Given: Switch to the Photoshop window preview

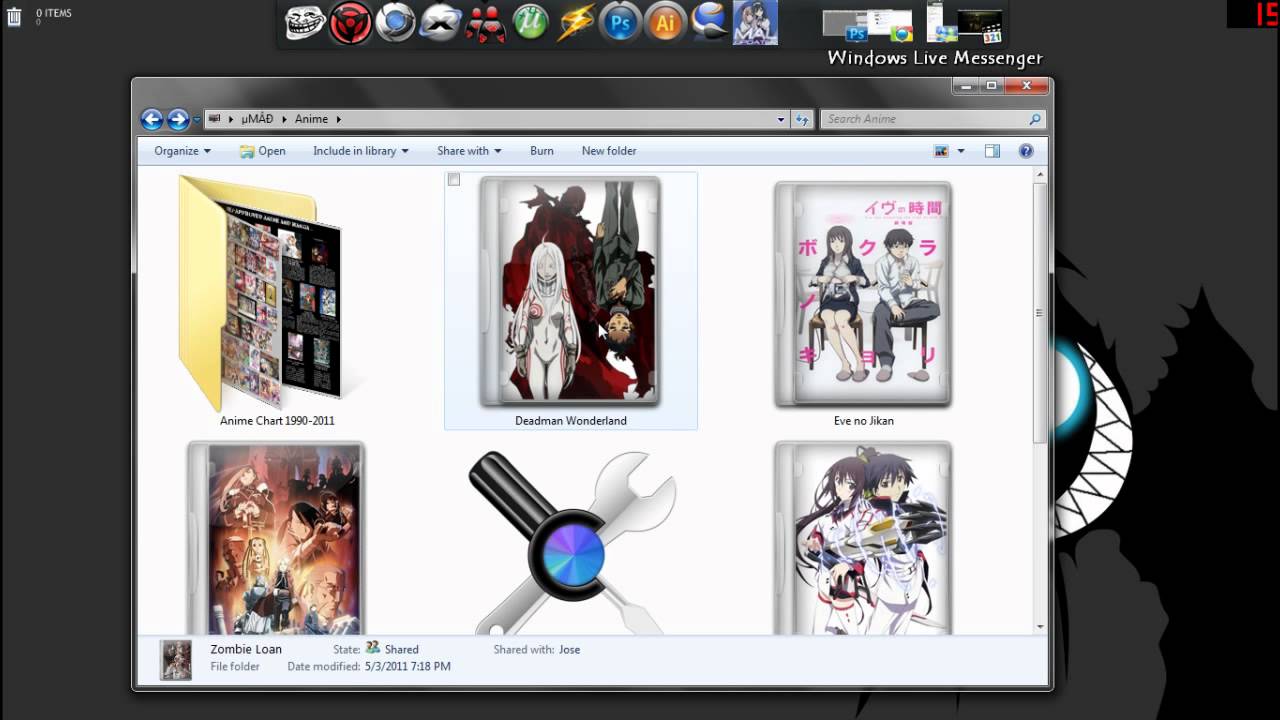Looking at the screenshot, I should click(845, 26).
